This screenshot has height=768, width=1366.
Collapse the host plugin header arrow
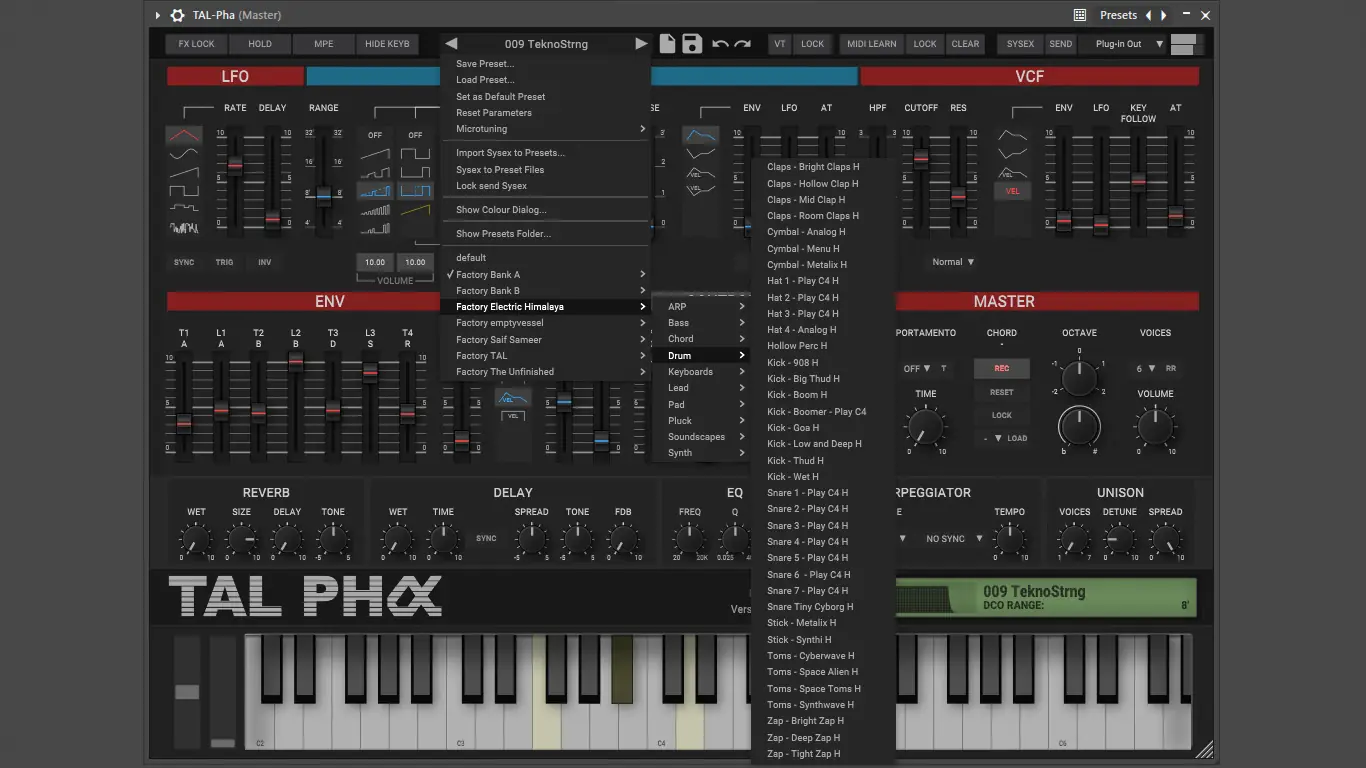158,15
